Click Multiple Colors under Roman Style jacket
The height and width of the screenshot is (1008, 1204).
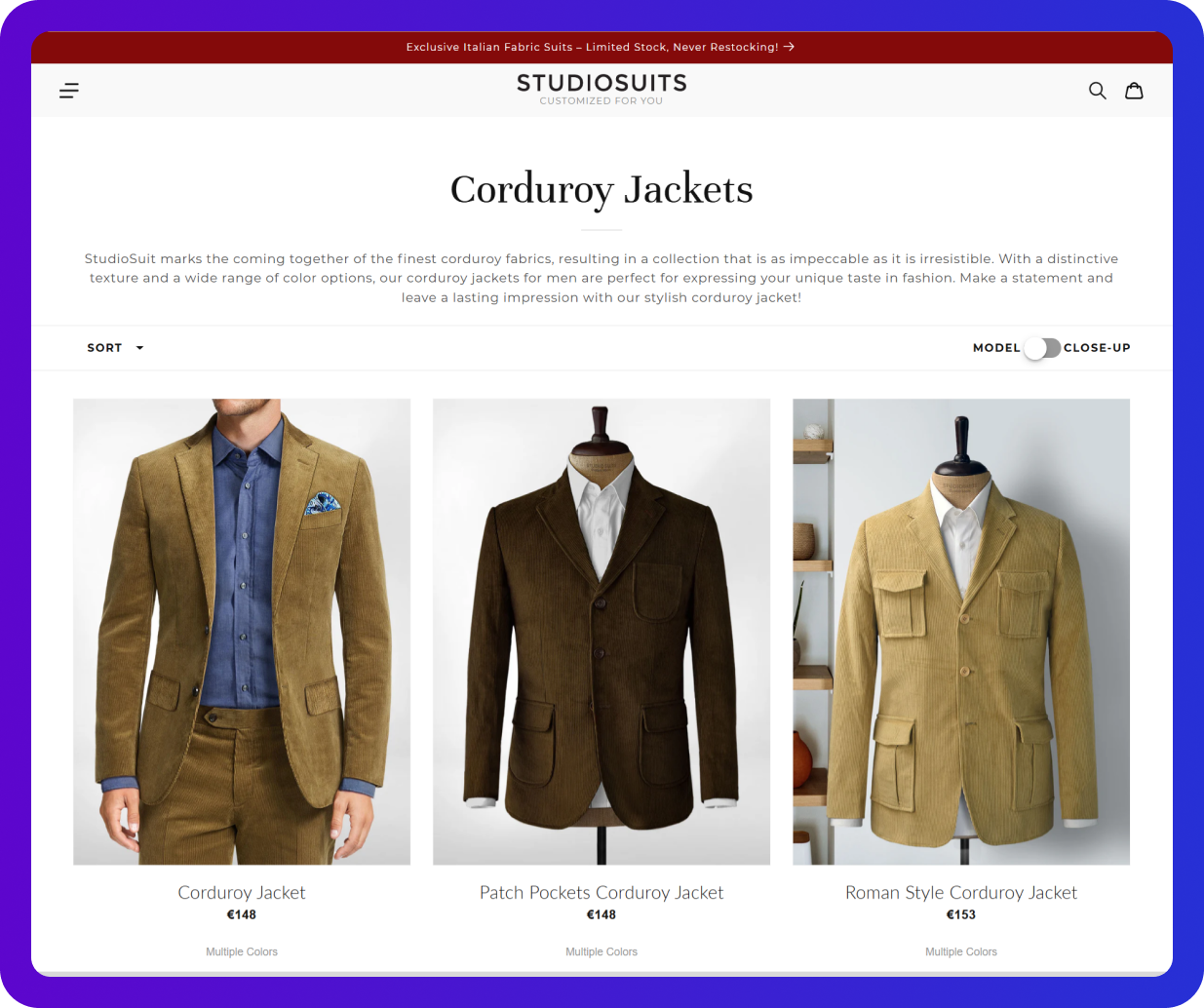coord(961,951)
